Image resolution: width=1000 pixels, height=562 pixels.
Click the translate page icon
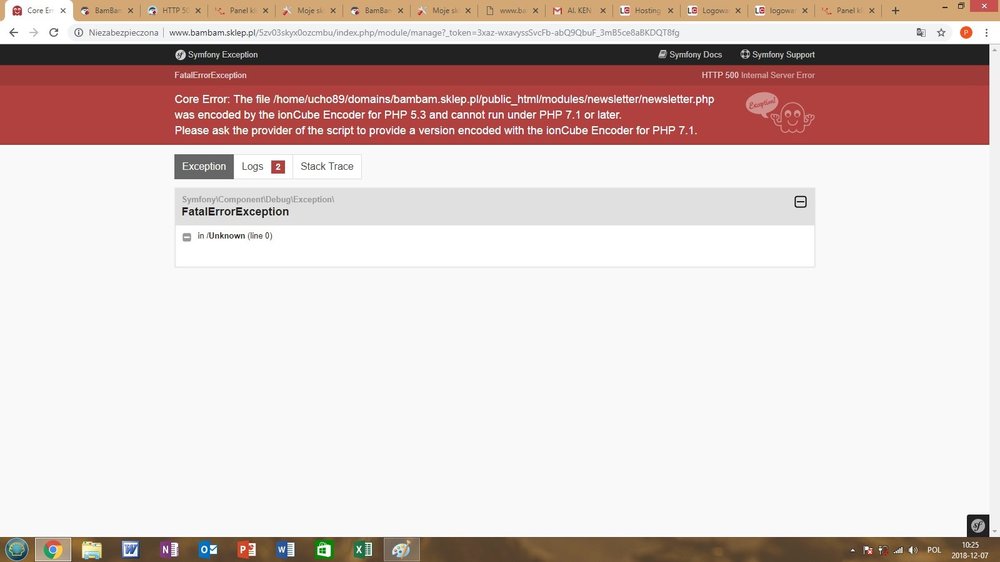(921, 33)
